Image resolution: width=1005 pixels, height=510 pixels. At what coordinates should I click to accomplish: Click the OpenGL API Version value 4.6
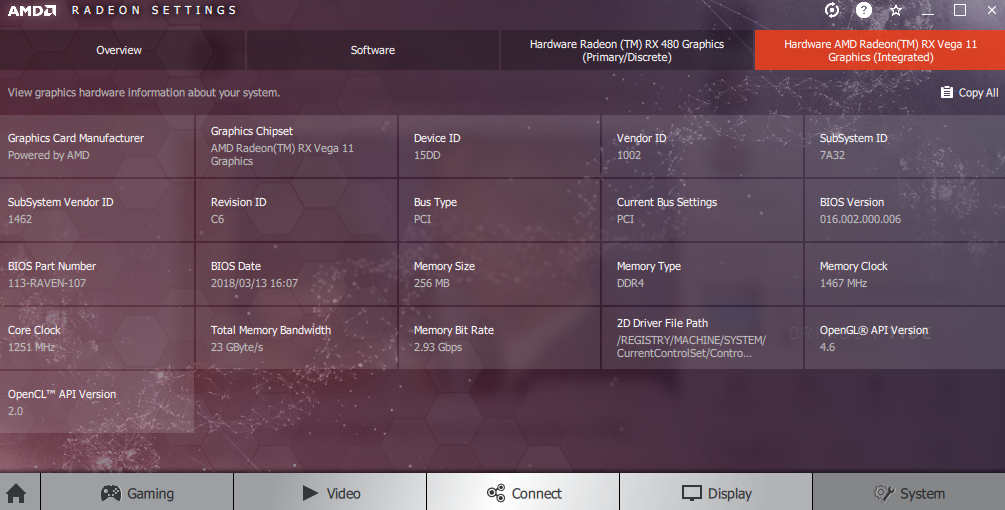(x=827, y=347)
